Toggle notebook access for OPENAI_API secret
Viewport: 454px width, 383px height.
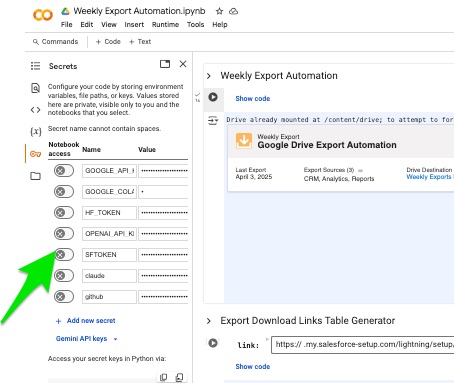[64, 234]
